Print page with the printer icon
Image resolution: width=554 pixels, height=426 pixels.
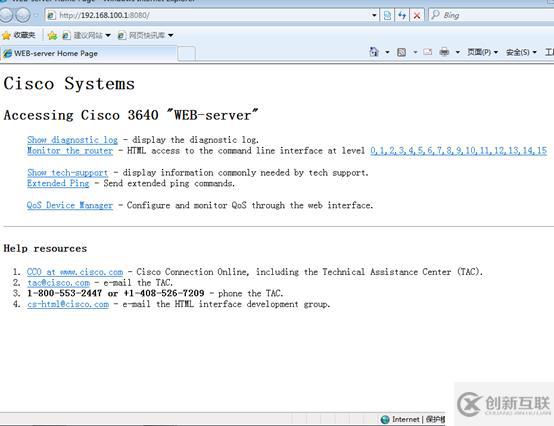(x=444, y=52)
